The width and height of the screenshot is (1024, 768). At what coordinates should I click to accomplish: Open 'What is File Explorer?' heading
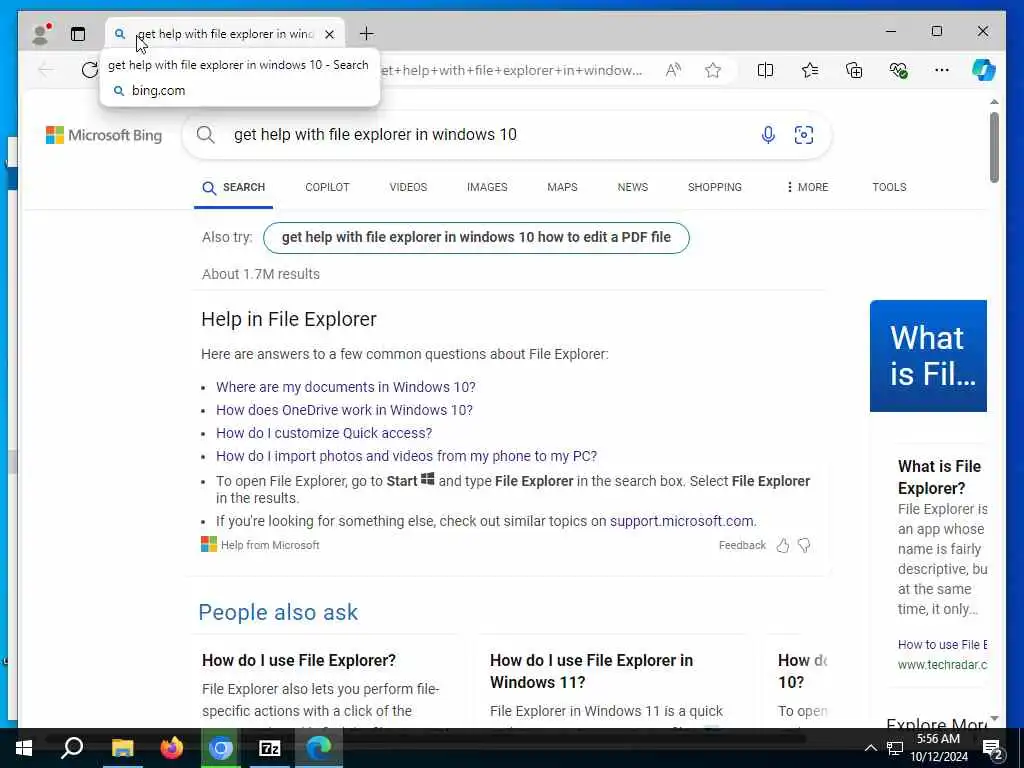[939, 477]
